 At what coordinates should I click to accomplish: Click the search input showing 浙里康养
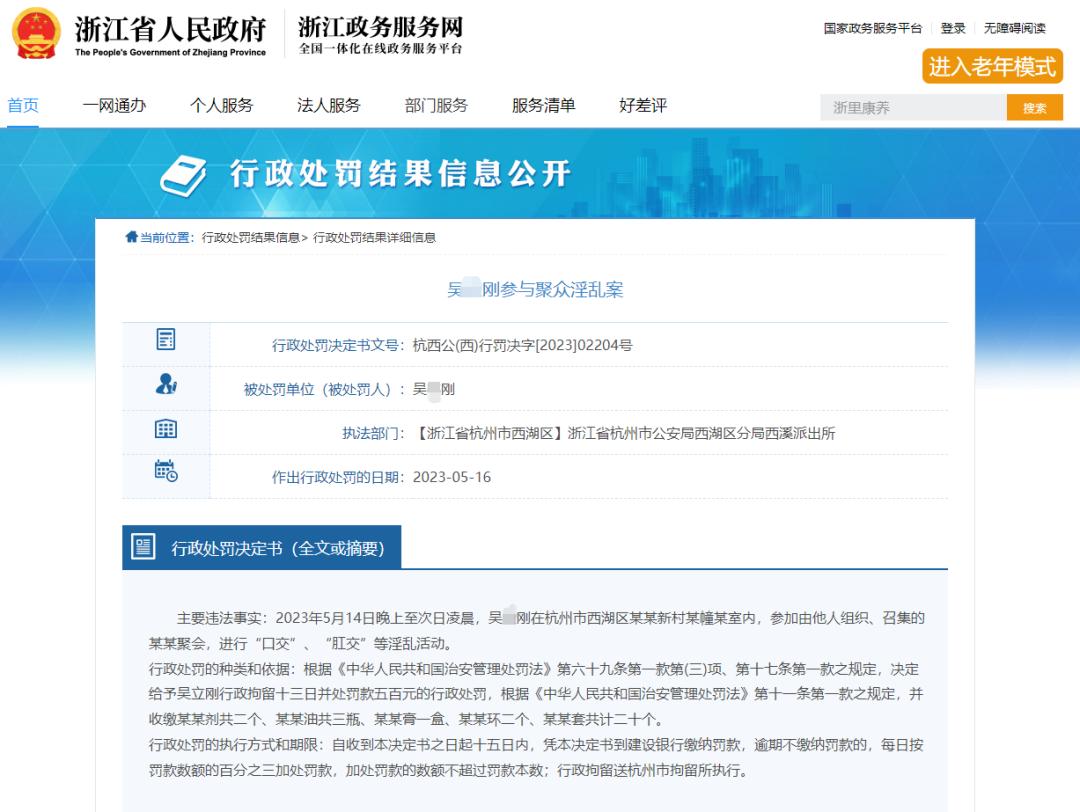pos(910,107)
